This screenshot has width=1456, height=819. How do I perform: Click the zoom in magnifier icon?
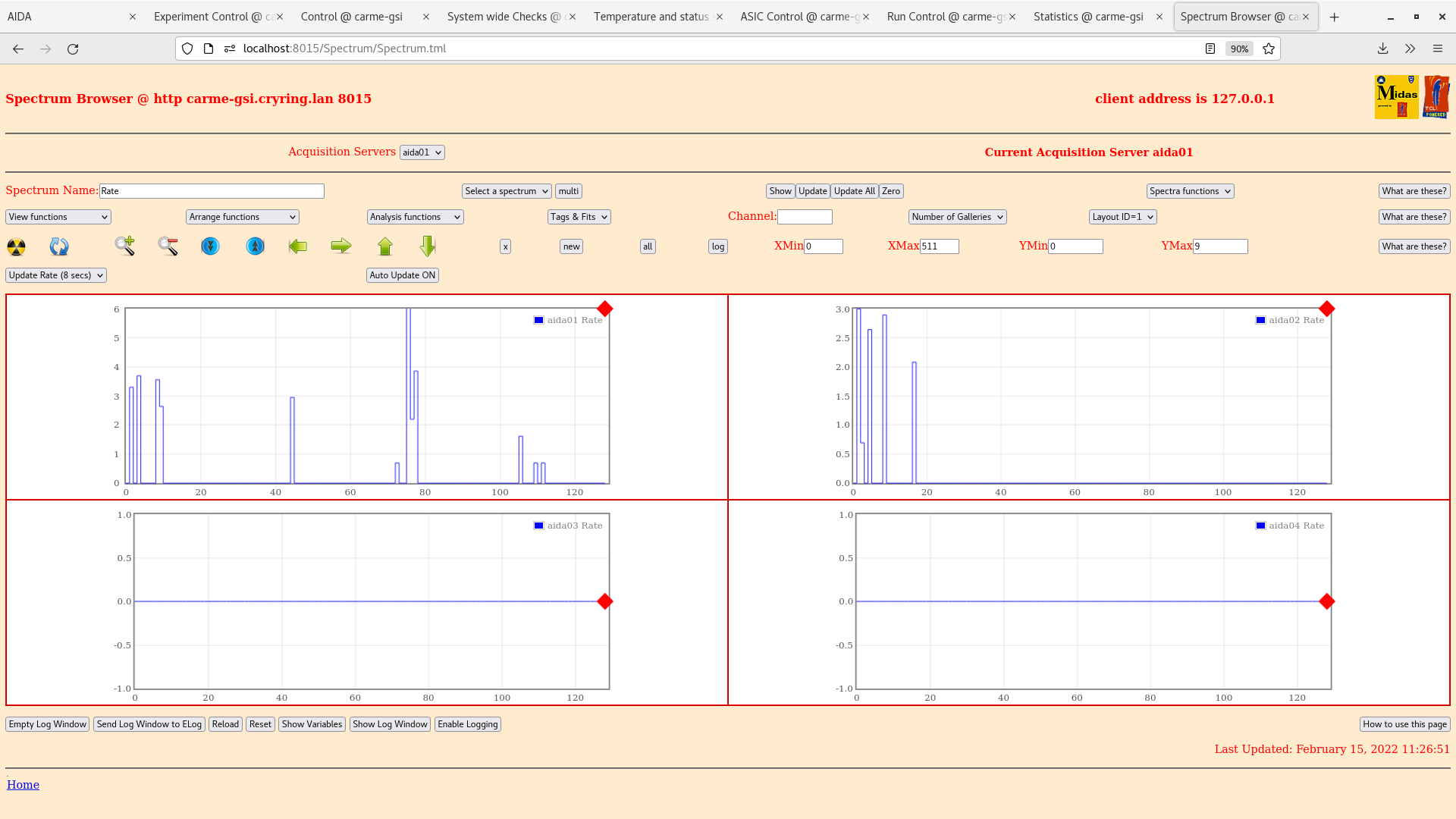pyautogui.click(x=125, y=246)
